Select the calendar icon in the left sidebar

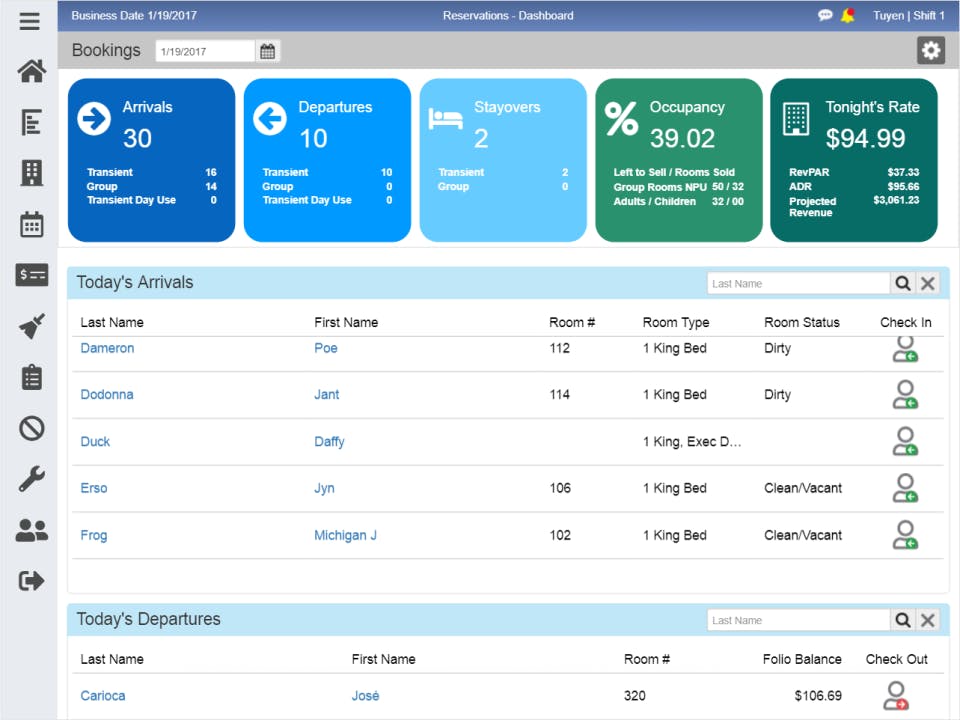pyautogui.click(x=31, y=225)
